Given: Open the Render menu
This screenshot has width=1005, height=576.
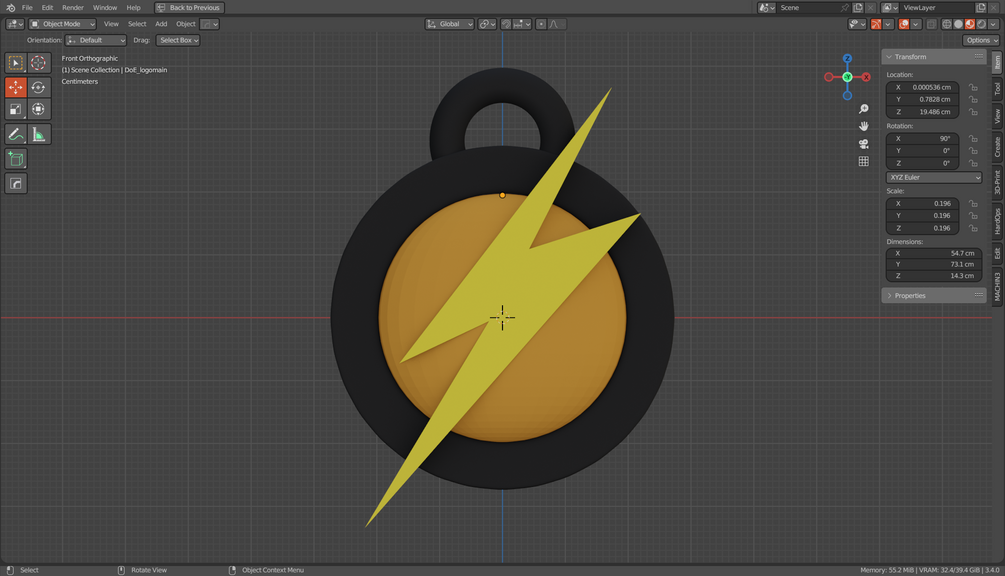Looking at the screenshot, I should click(x=73, y=8).
